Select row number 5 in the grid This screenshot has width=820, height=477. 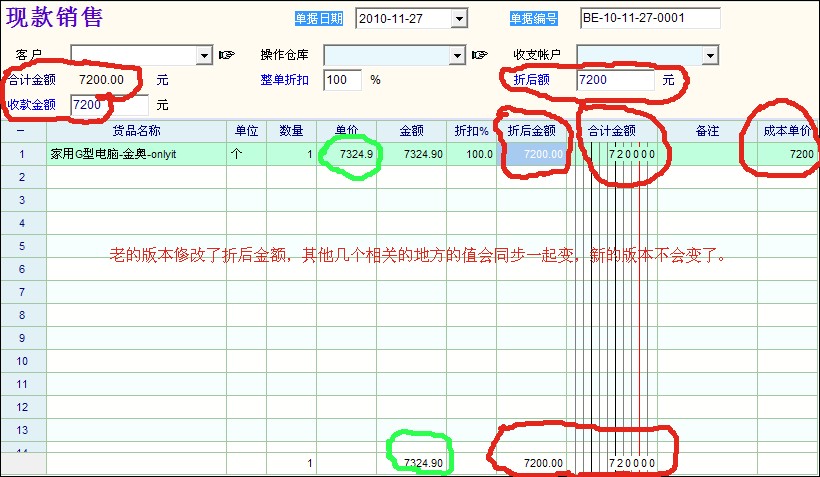pyautogui.click(x=22, y=245)
